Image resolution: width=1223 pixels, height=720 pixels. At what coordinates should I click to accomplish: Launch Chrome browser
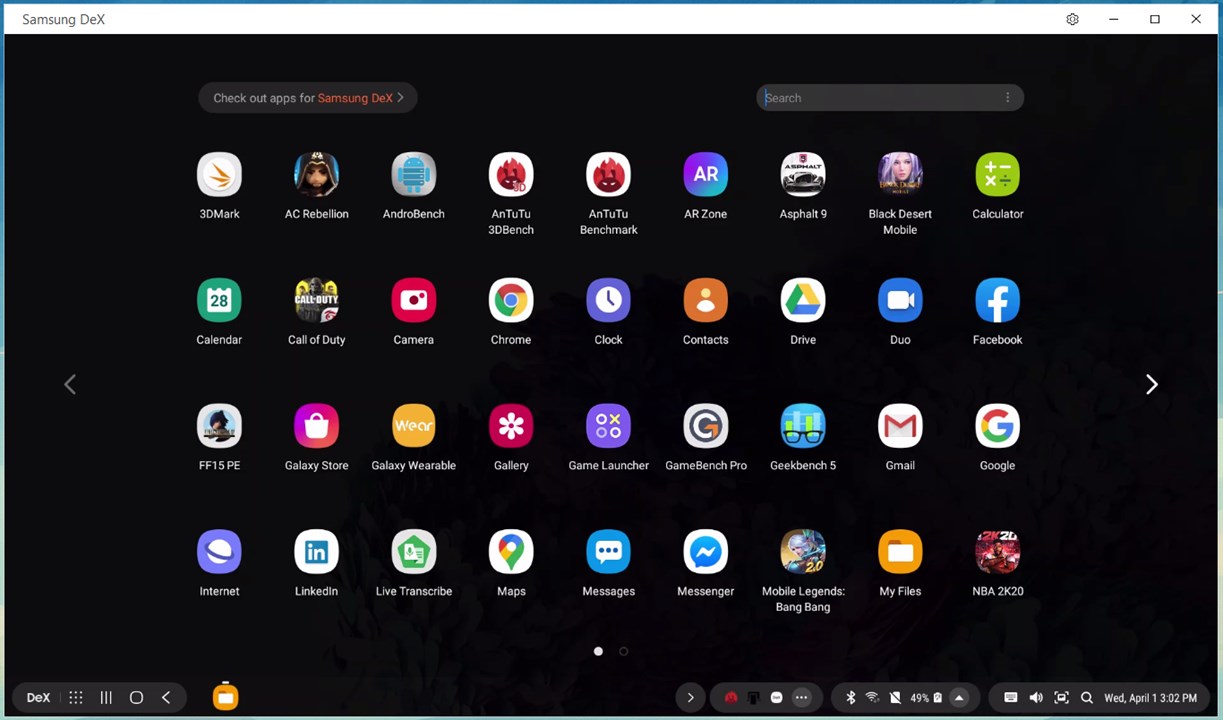pyautogui.click(x=511, y=300)
